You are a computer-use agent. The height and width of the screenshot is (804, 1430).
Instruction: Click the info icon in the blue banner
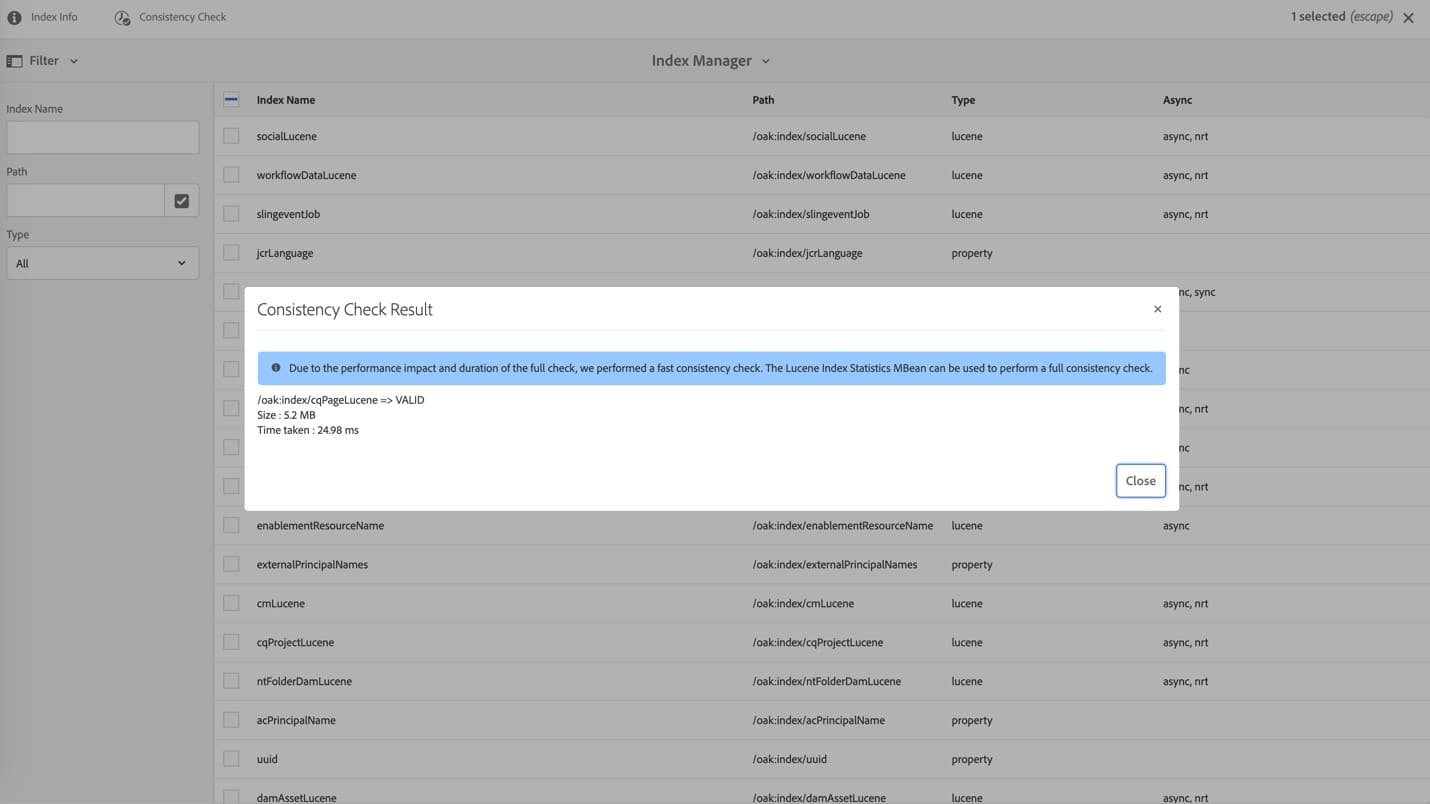276,367
